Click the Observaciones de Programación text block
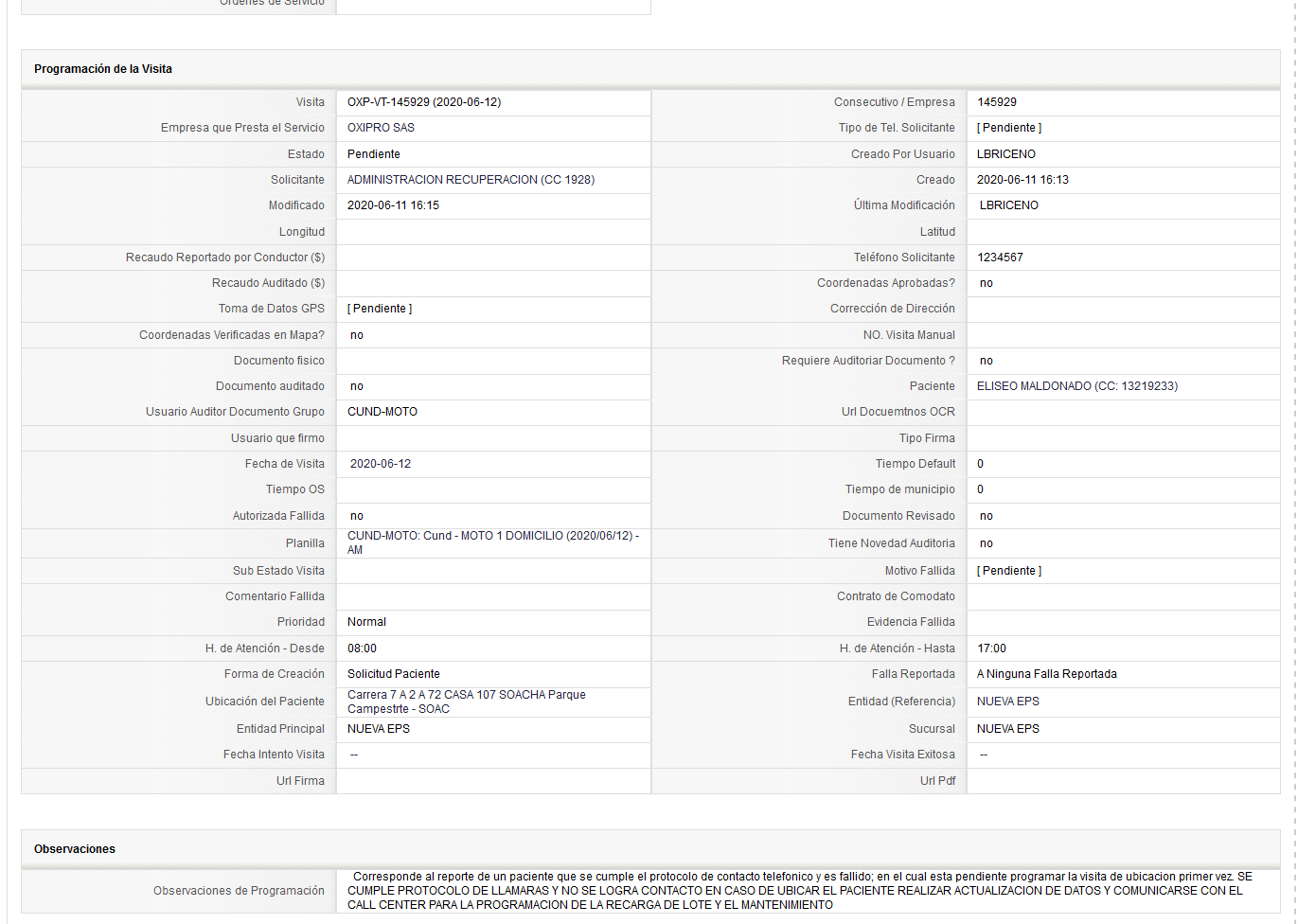Image resolution: width=1298 pixels, height=924 pixels. click(800, 891)
